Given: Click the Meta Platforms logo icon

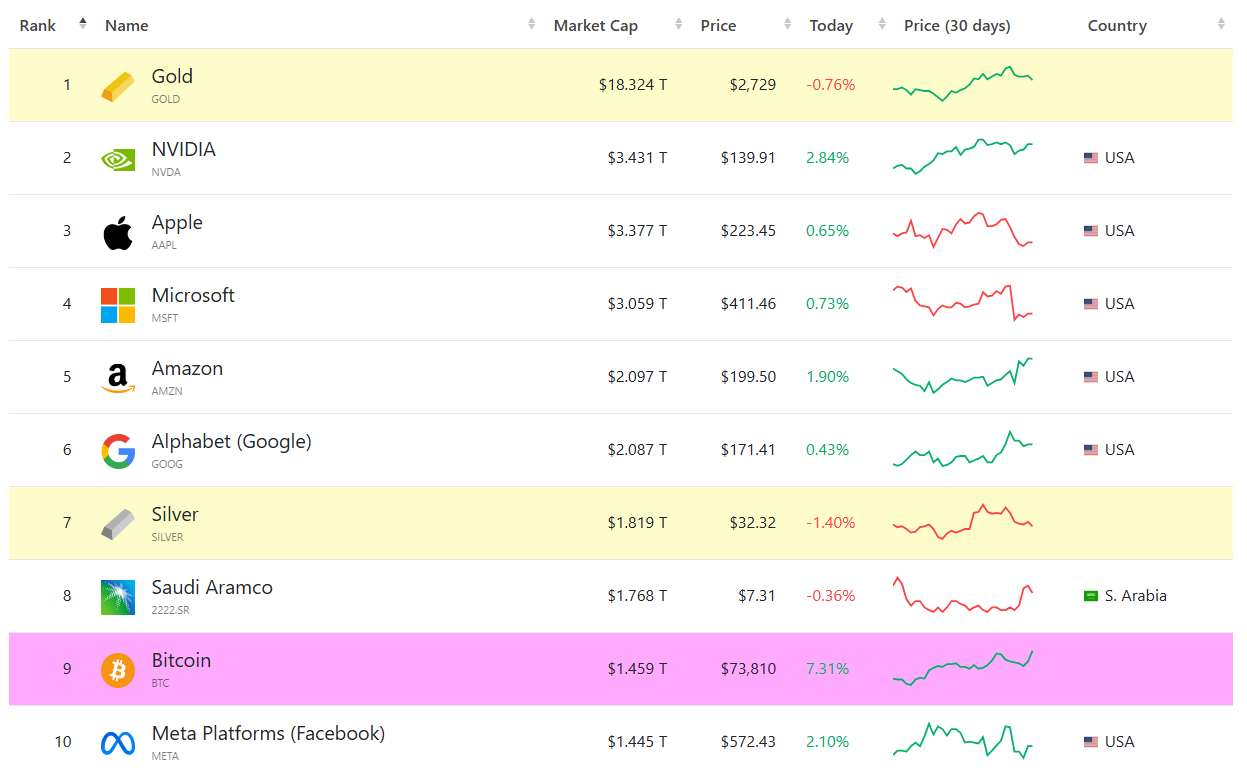Looking at the screenshot, I should [x=117, y=743].
